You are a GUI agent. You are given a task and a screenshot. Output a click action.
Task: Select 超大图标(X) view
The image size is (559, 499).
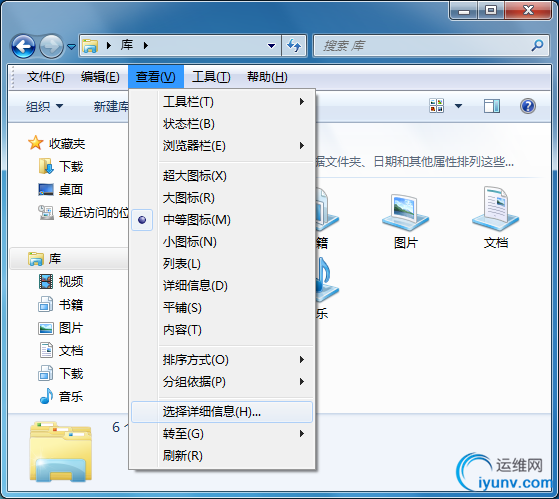coord(222,176)
